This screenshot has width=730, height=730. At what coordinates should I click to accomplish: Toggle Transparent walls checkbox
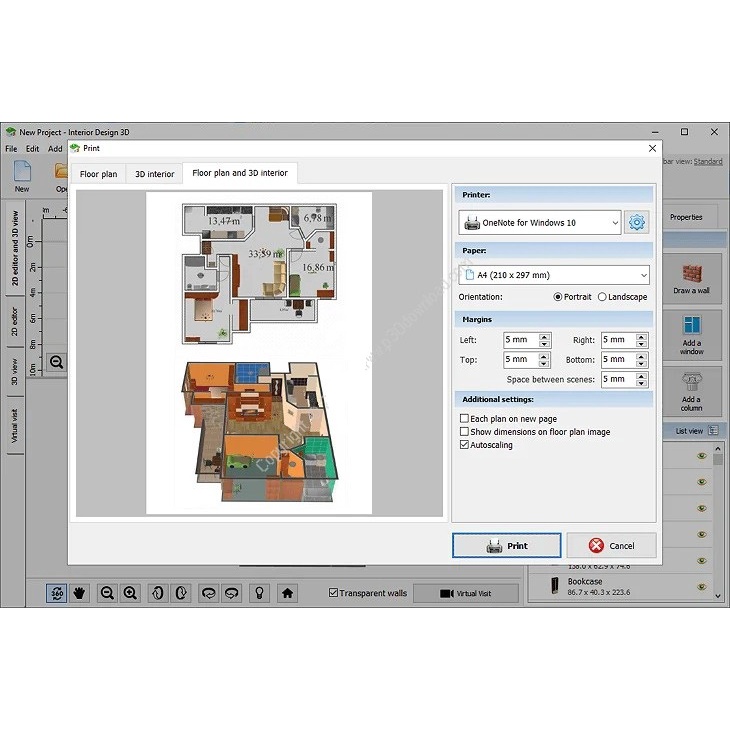[x=333, y=593]
